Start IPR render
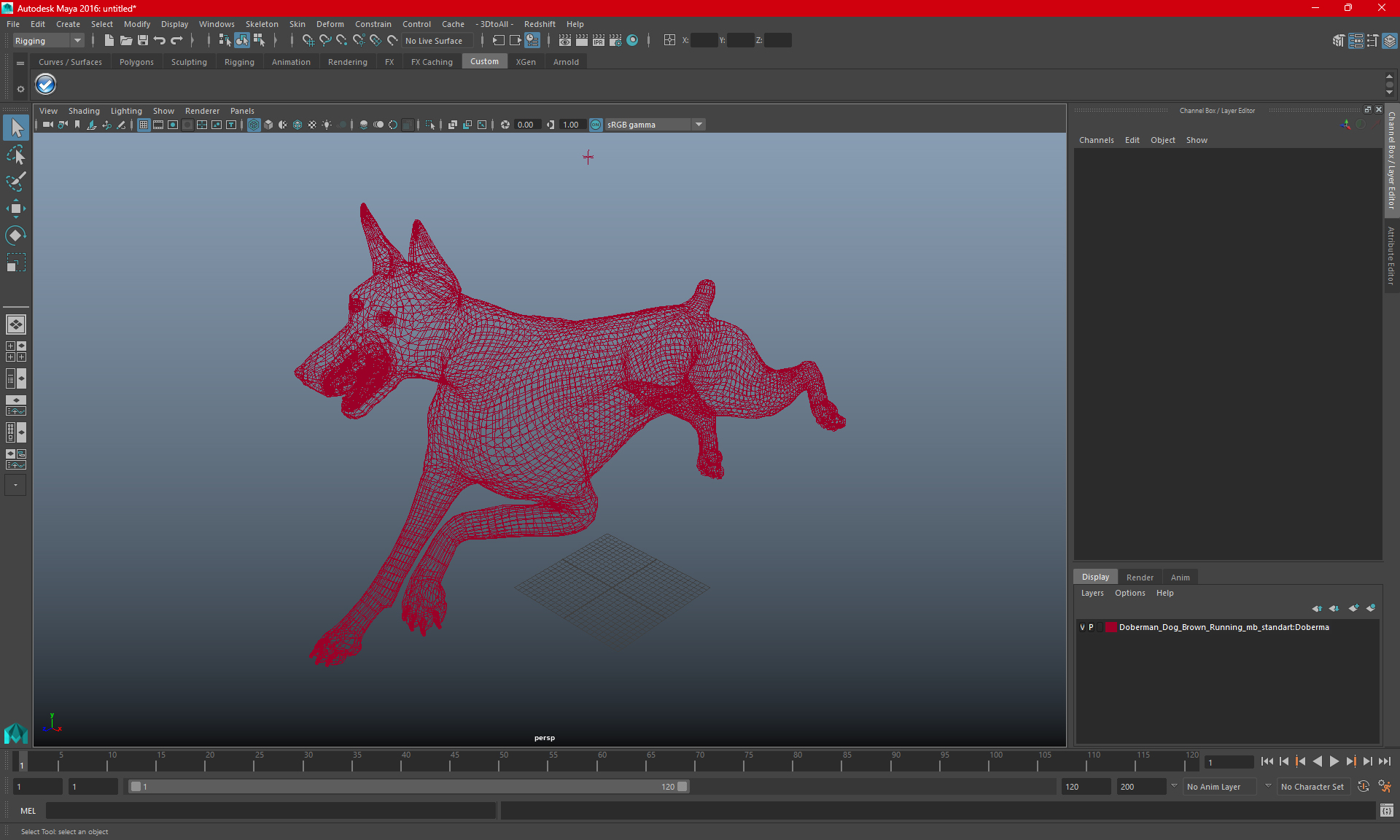This screenshot has width=1400, height=840. point(599,41)
